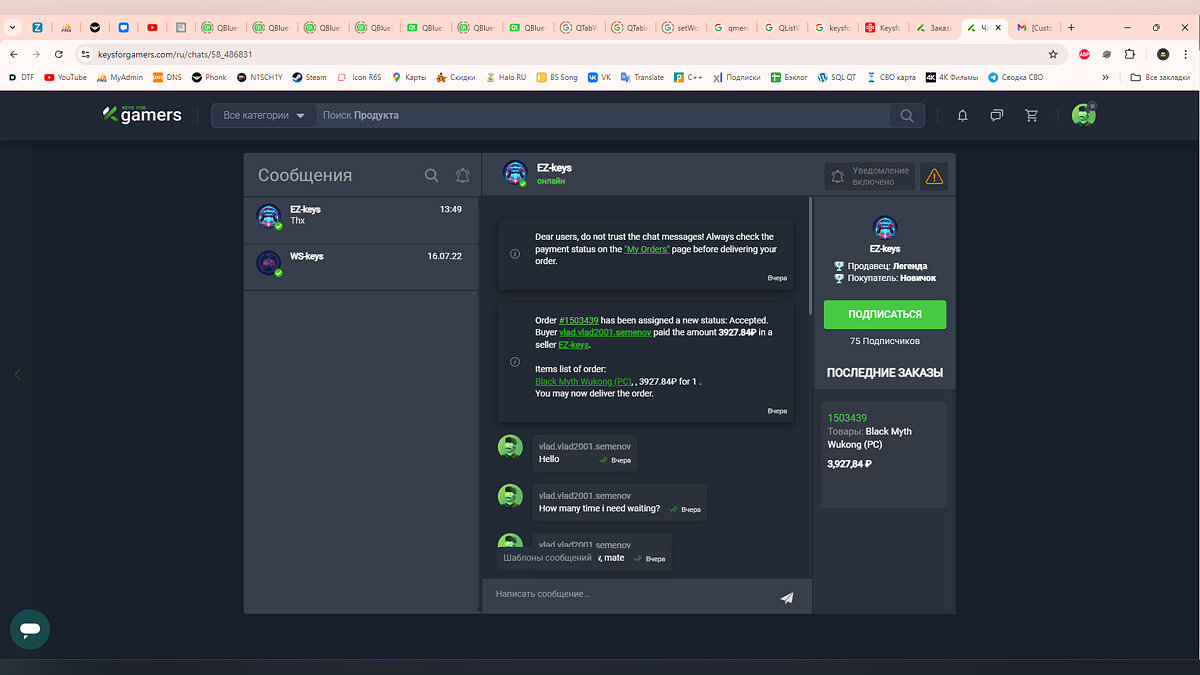
Task: Search messages with the Сообщения magnifier icon
Action: (431, 175)
